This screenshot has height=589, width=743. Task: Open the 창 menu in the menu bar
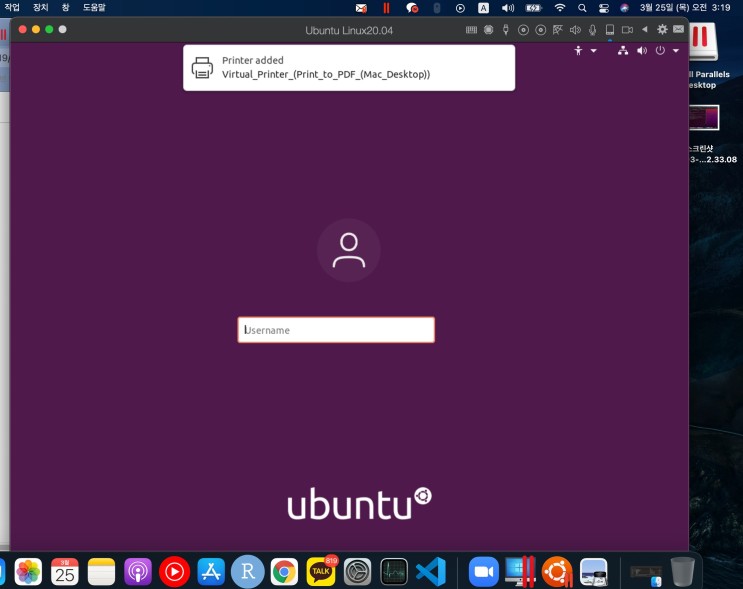coord(65,8)
